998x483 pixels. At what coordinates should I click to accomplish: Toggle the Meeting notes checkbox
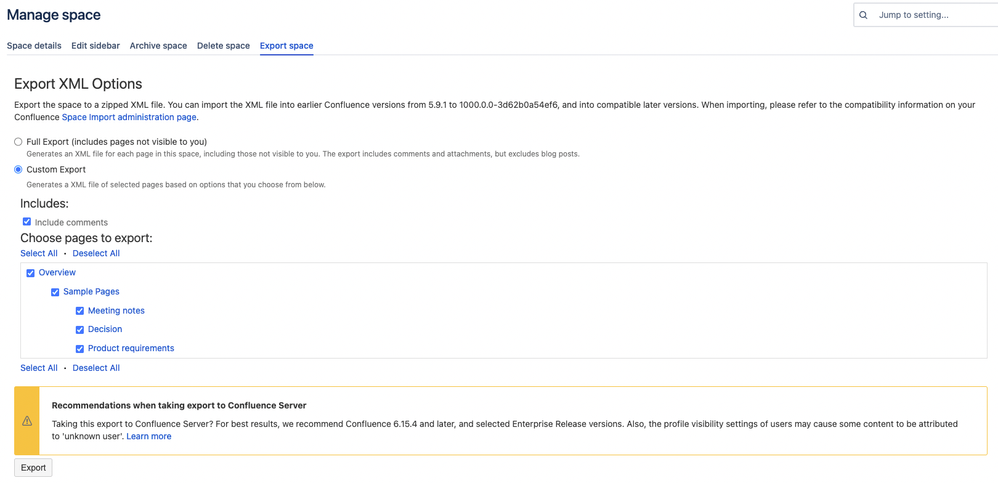point(80,311)
